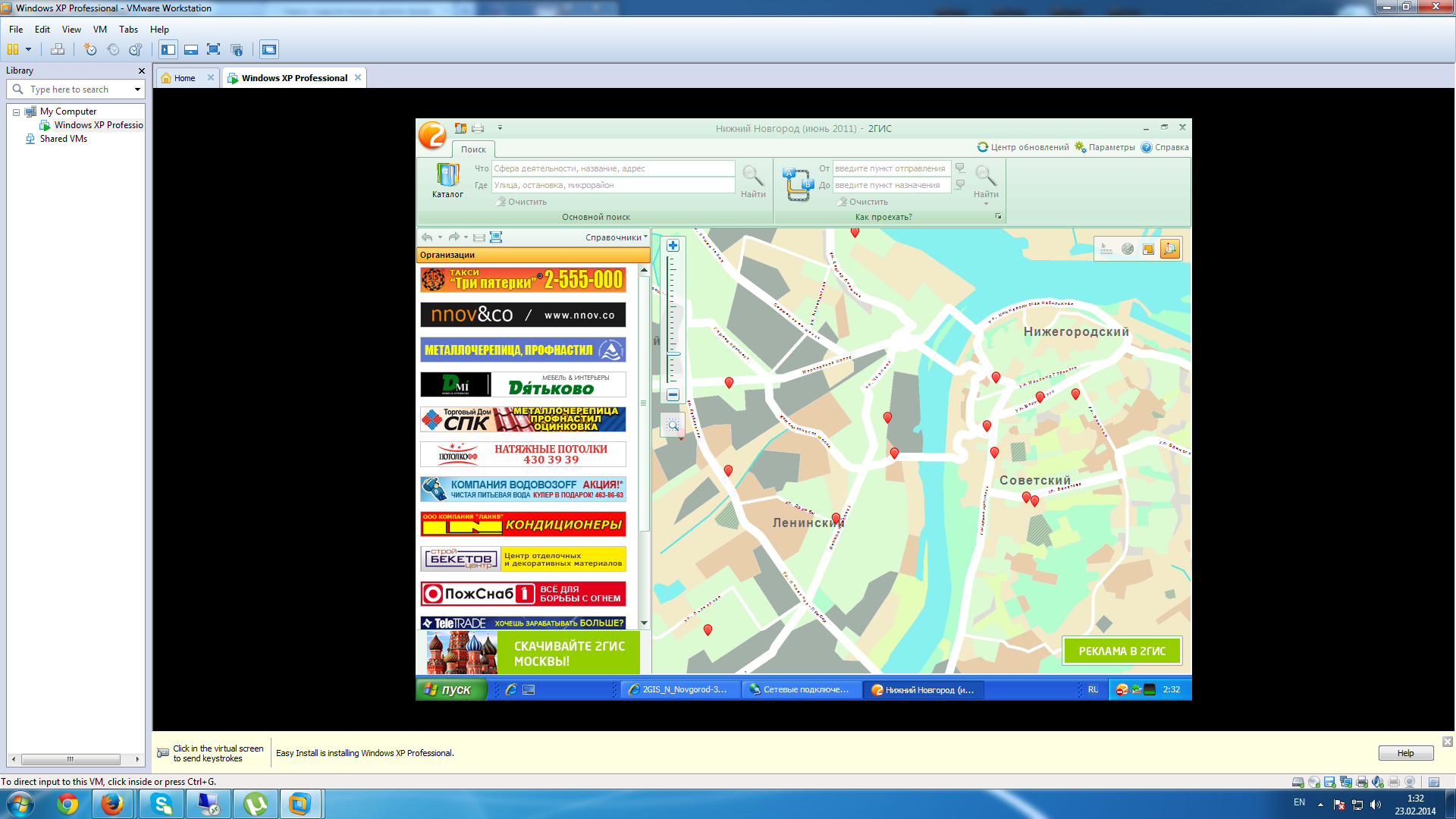Toggle the VMware thumbnail bar view
Screen dimensions: 1456x819
[x=191, y=49]
